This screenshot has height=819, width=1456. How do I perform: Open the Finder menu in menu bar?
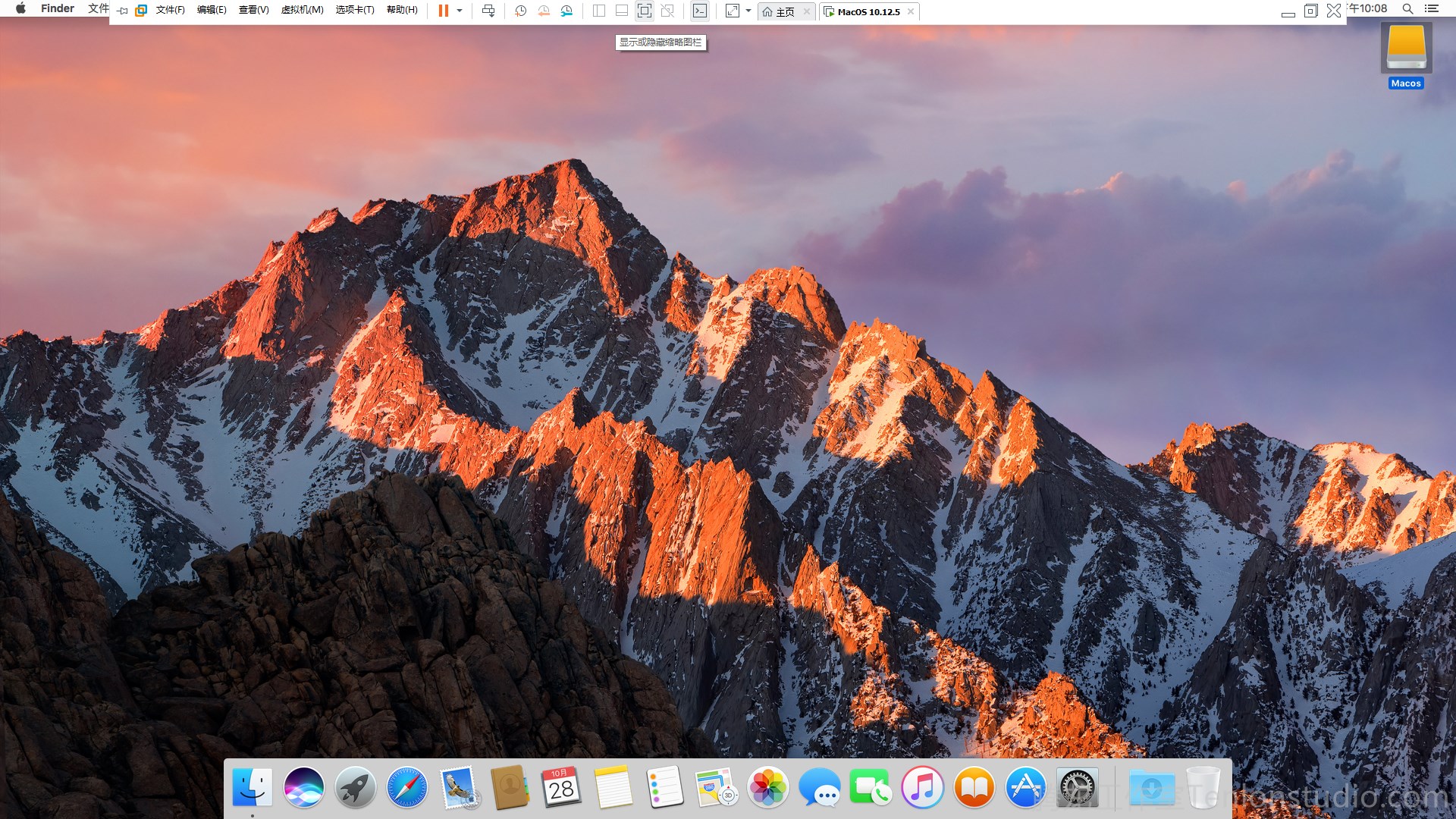[58, 8]
